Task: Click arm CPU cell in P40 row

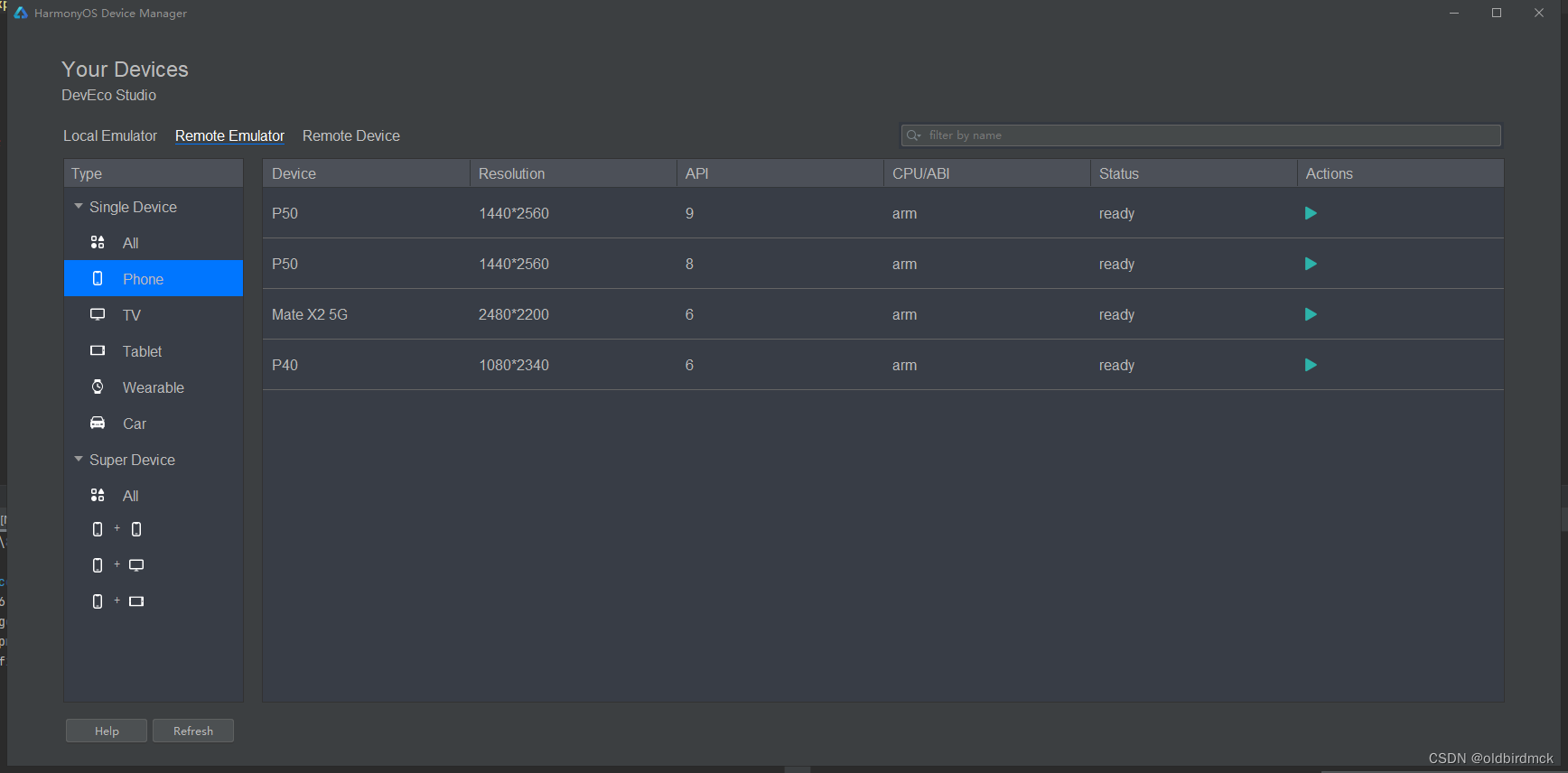Action: click(904, 365)
